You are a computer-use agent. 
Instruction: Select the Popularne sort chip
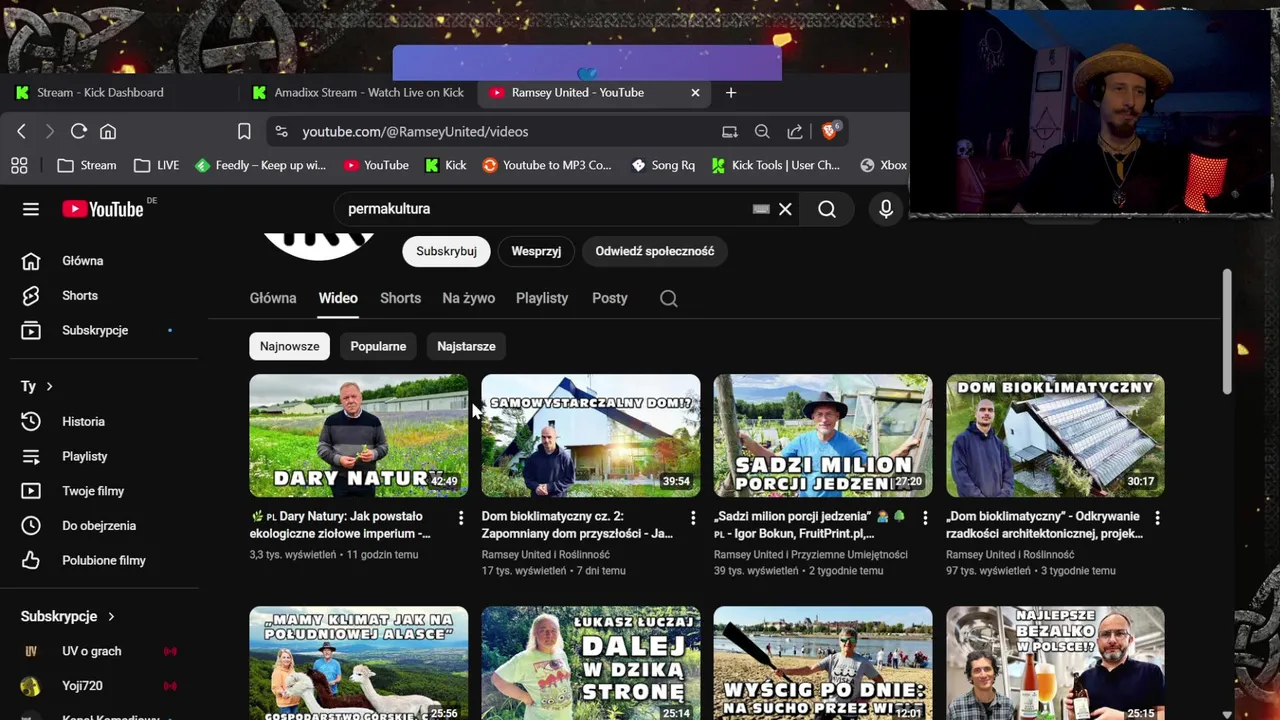[378, 346]
